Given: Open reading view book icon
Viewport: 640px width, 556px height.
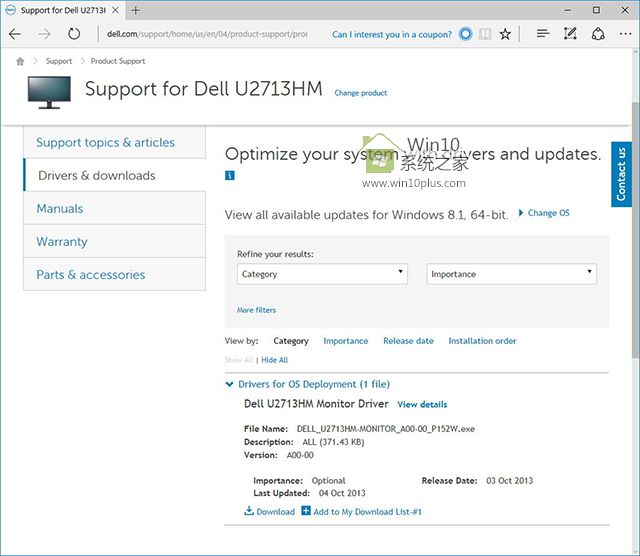Looking at the screenshot, I should pyautogui.click(x=485, y=34).
